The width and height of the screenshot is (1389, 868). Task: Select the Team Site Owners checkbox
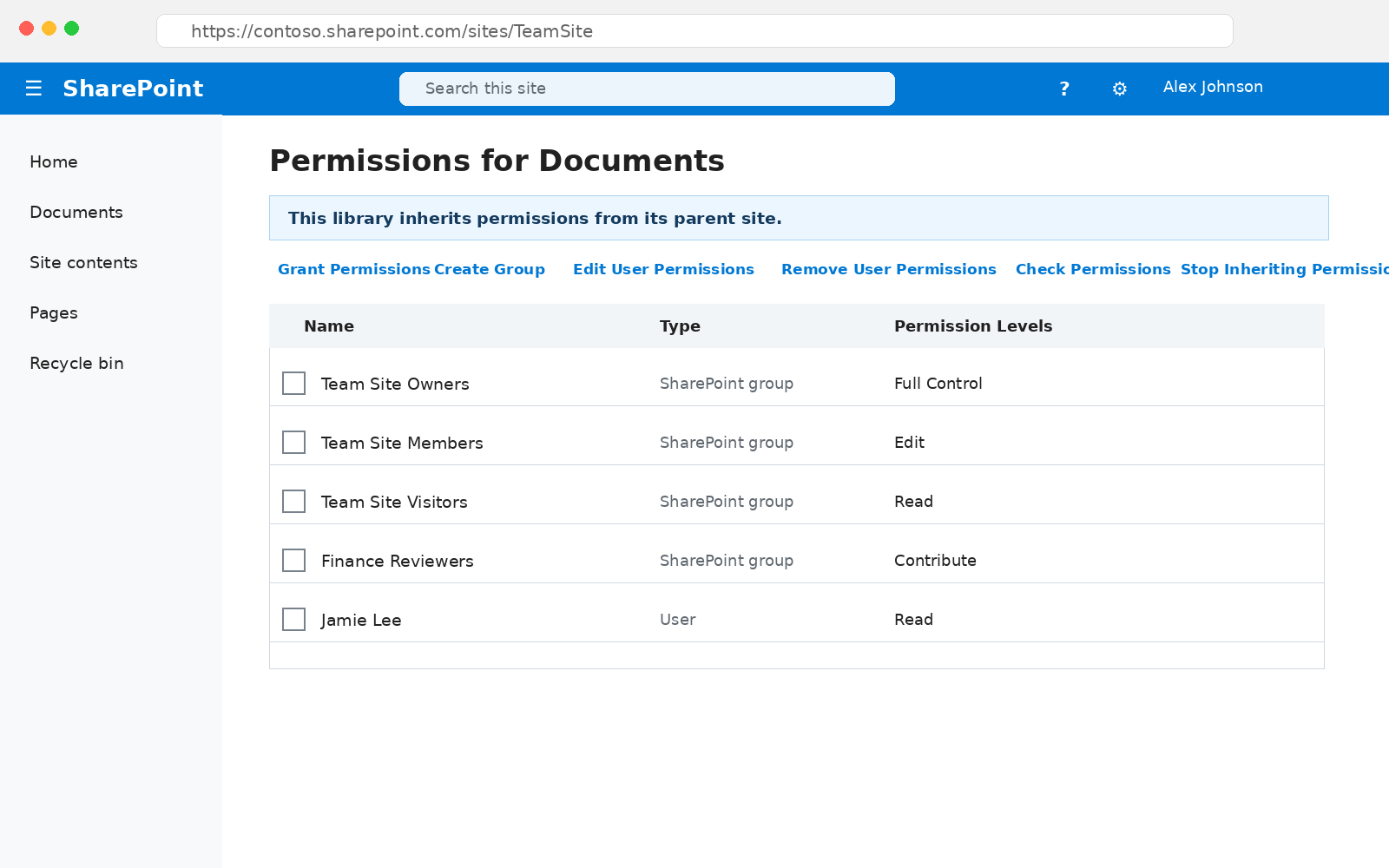(293, 383)
